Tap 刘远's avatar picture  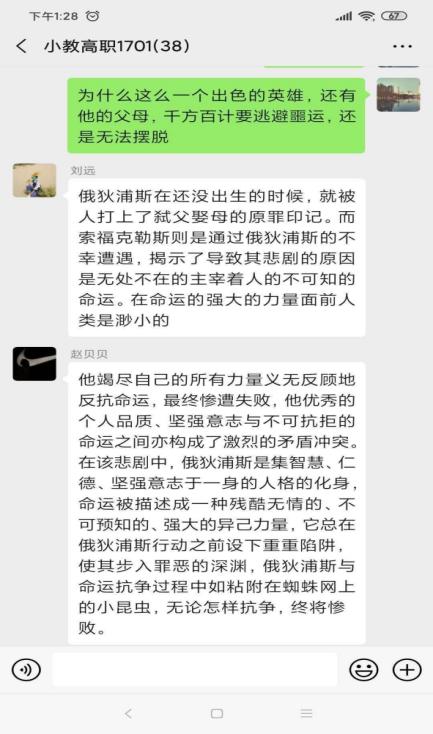35,180
